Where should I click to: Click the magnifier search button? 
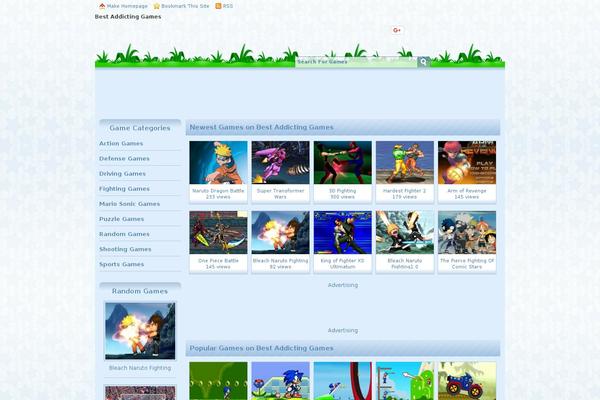click(x=424, y=62)
